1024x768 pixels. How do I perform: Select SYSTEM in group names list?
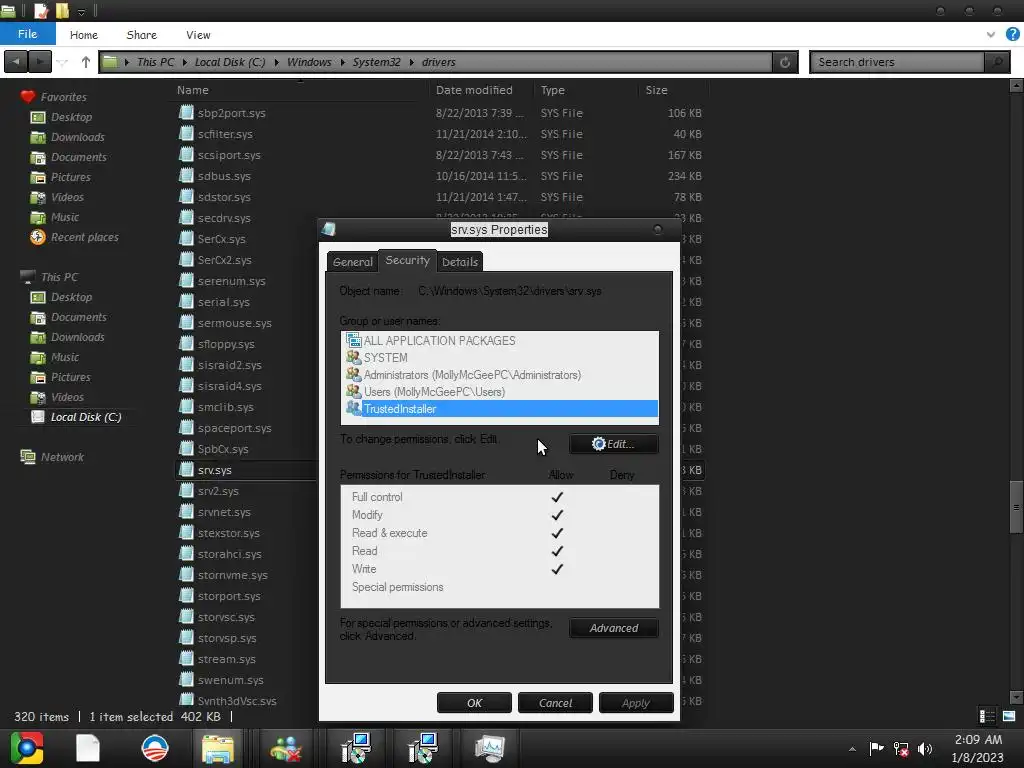[x=500, y=358]
